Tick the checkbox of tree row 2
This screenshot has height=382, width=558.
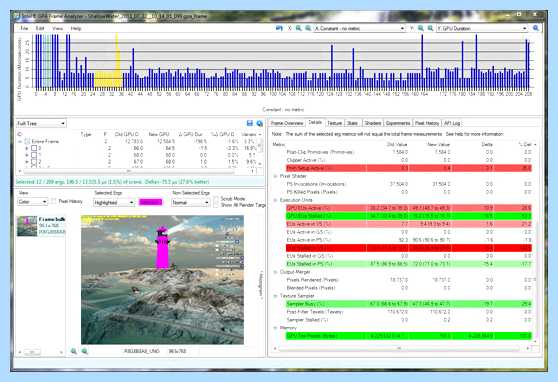point(34,162)
